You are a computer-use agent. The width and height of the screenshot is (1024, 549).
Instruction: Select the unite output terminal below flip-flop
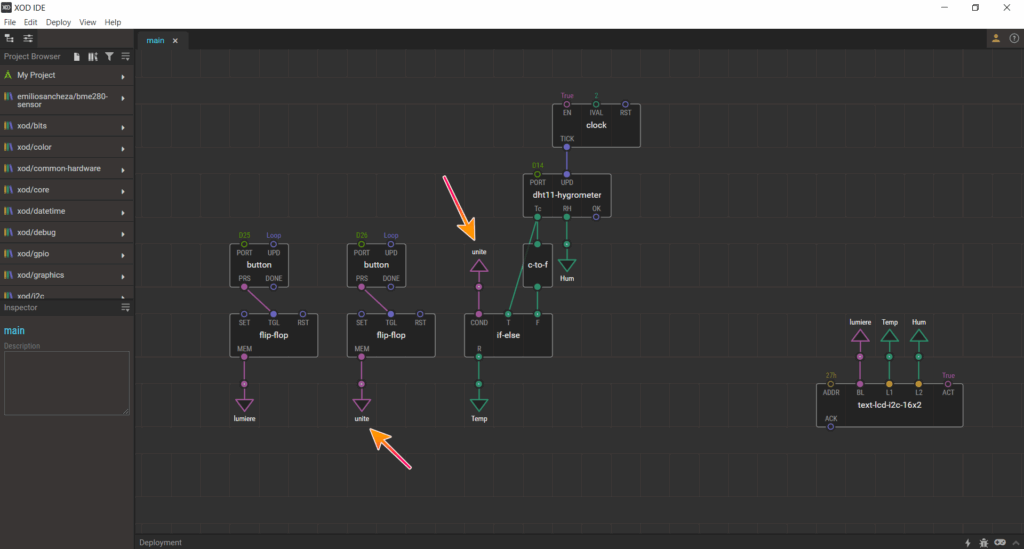pos(362,405)
